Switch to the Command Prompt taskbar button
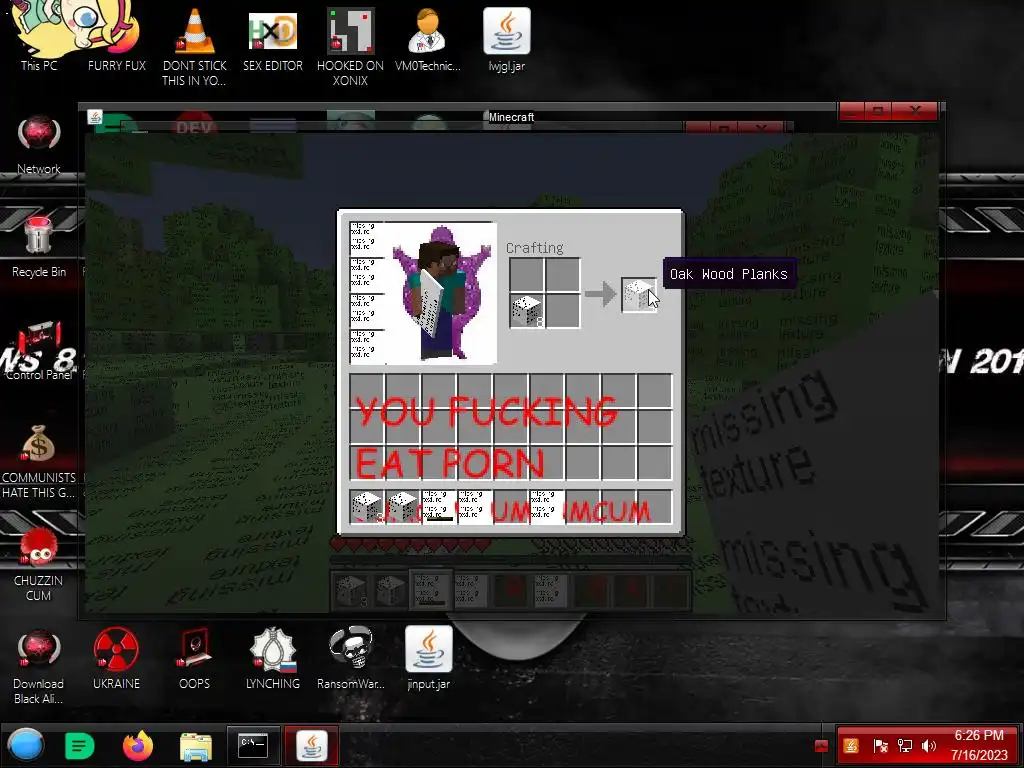The width and height of the screenshot is (1024, 768). (x=253, y=746)
